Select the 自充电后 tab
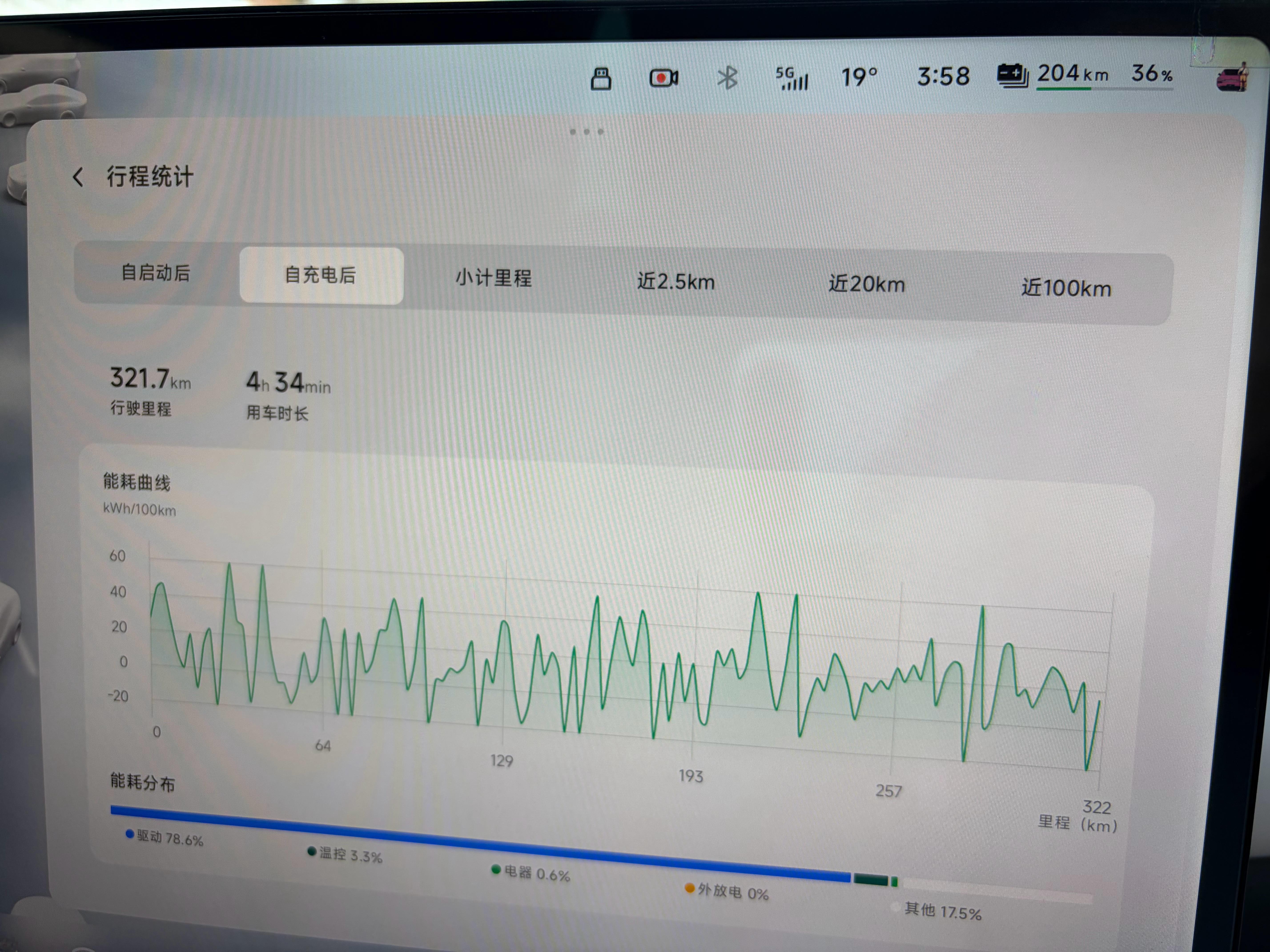1270x952 pixels. pos(321,275)
